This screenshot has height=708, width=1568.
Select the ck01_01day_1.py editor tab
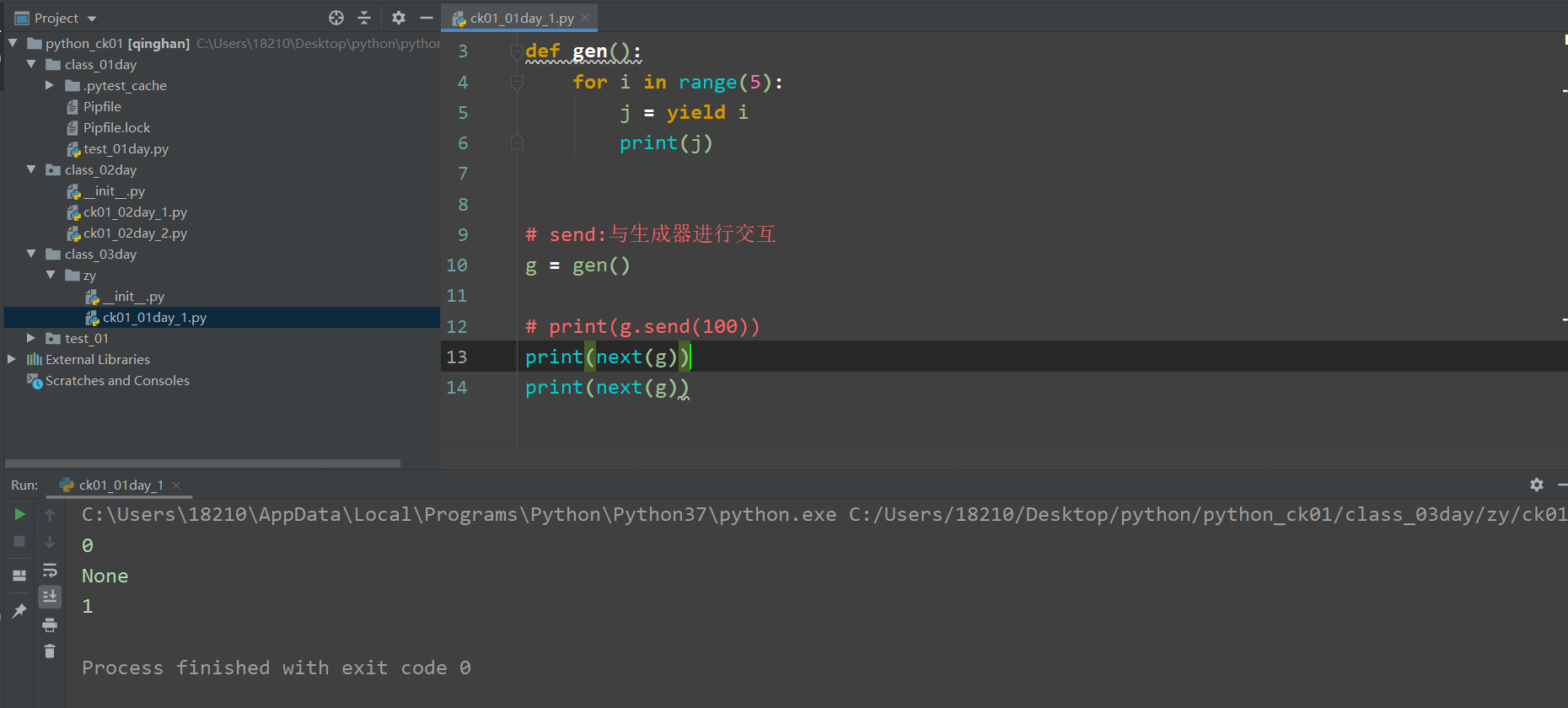pyautogui.click(x=521, y=18)
